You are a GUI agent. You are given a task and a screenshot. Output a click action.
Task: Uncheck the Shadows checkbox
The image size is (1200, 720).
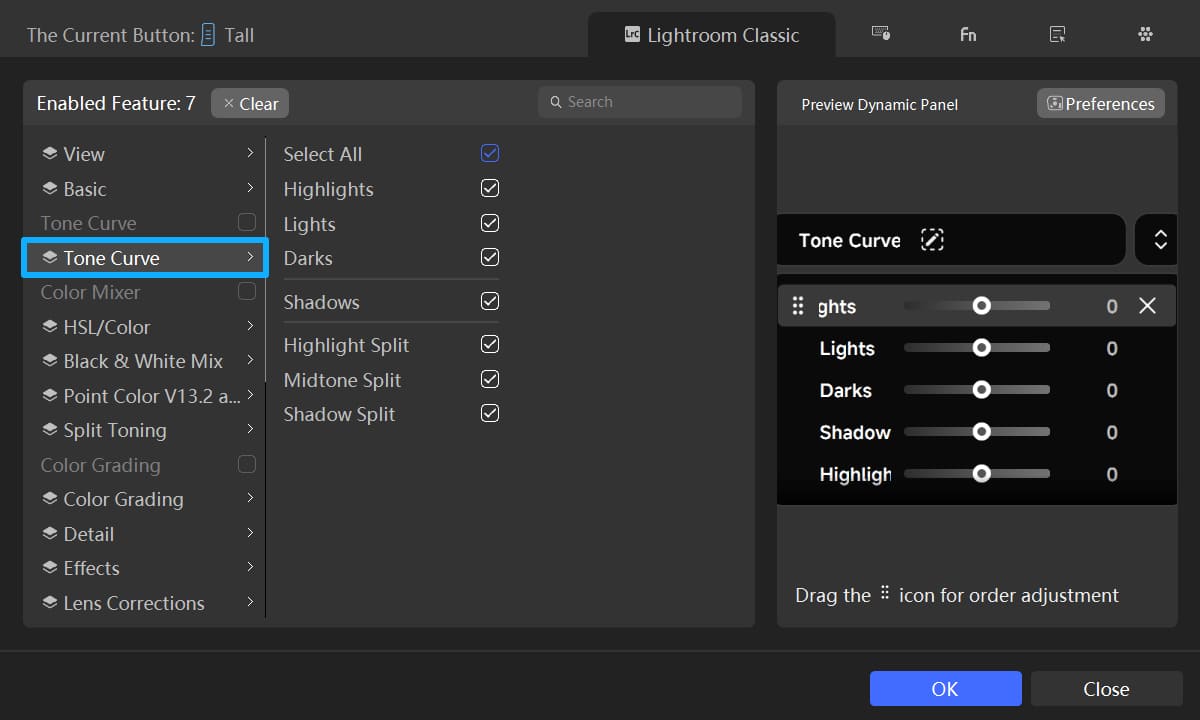[x=490, y=301]
